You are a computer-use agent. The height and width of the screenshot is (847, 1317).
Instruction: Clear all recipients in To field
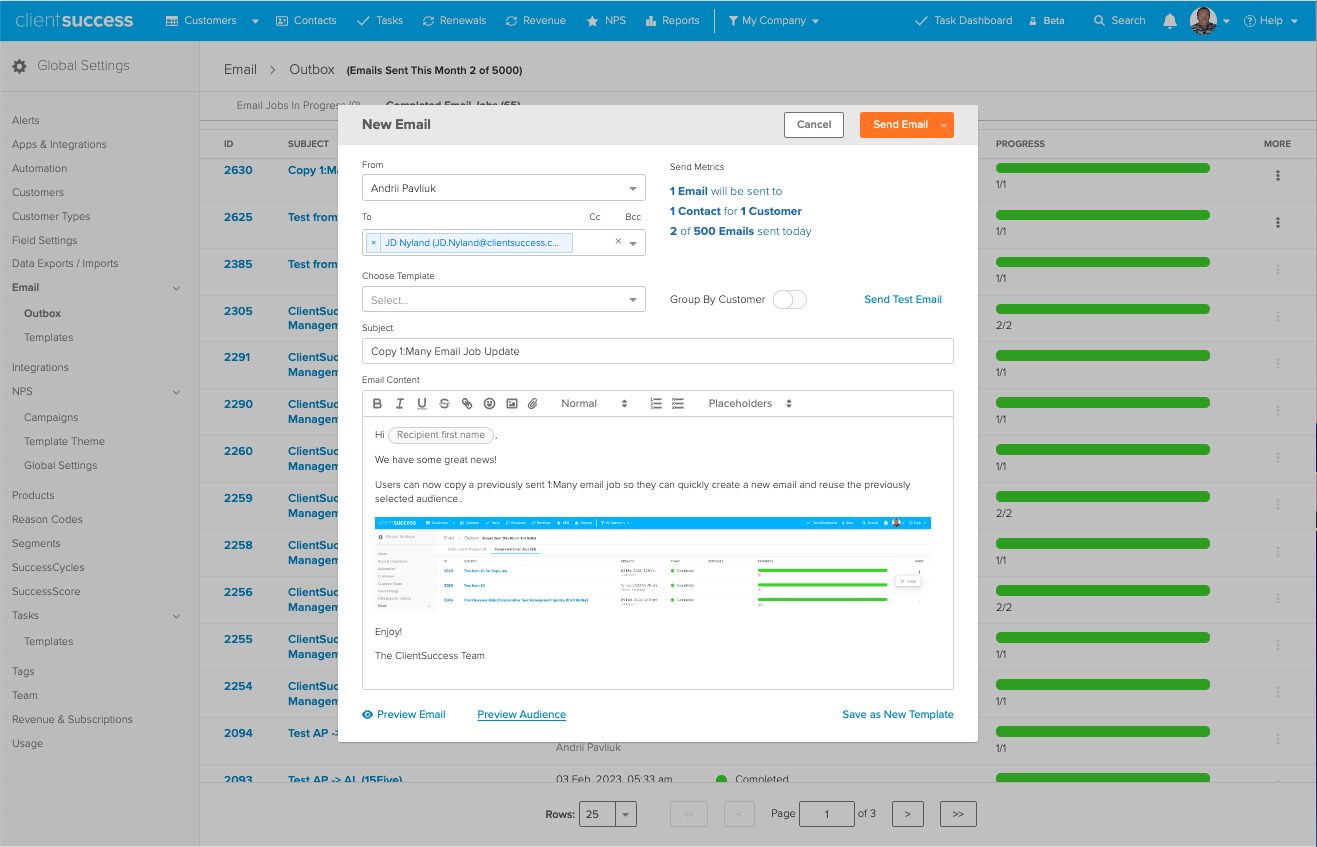[618, 242]
